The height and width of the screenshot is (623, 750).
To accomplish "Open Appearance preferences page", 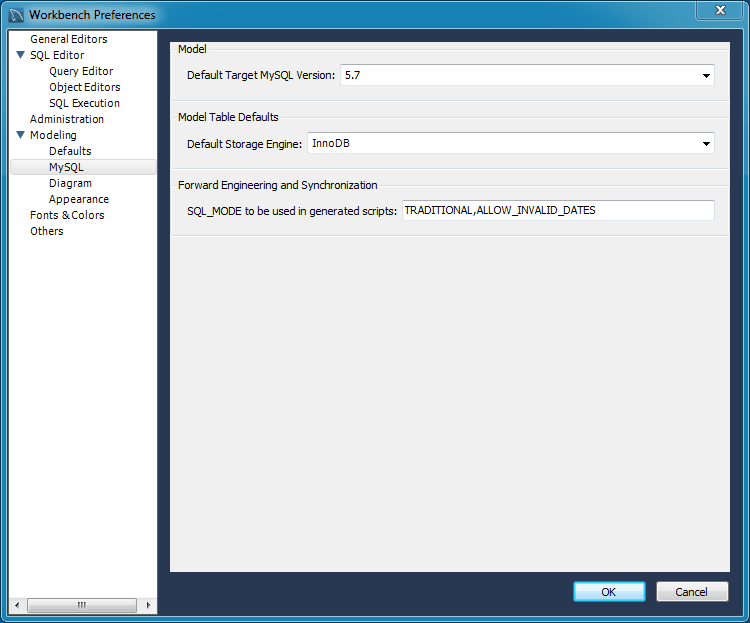I will pos(78,199).
